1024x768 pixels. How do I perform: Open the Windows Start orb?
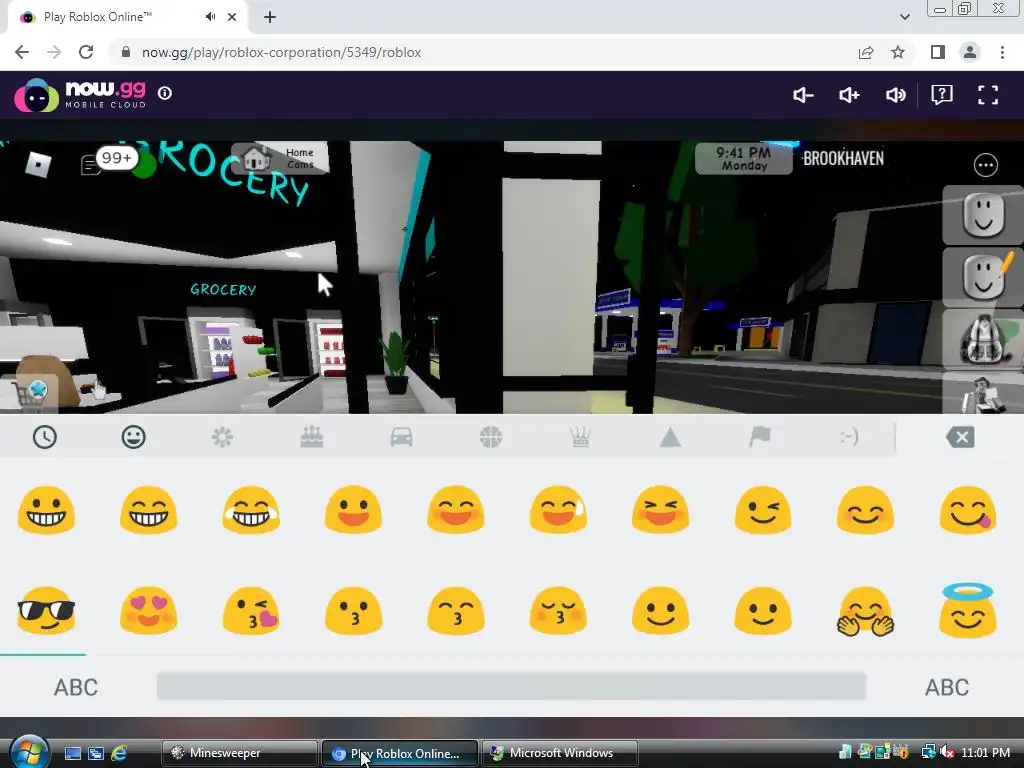(x=28, y=752)
